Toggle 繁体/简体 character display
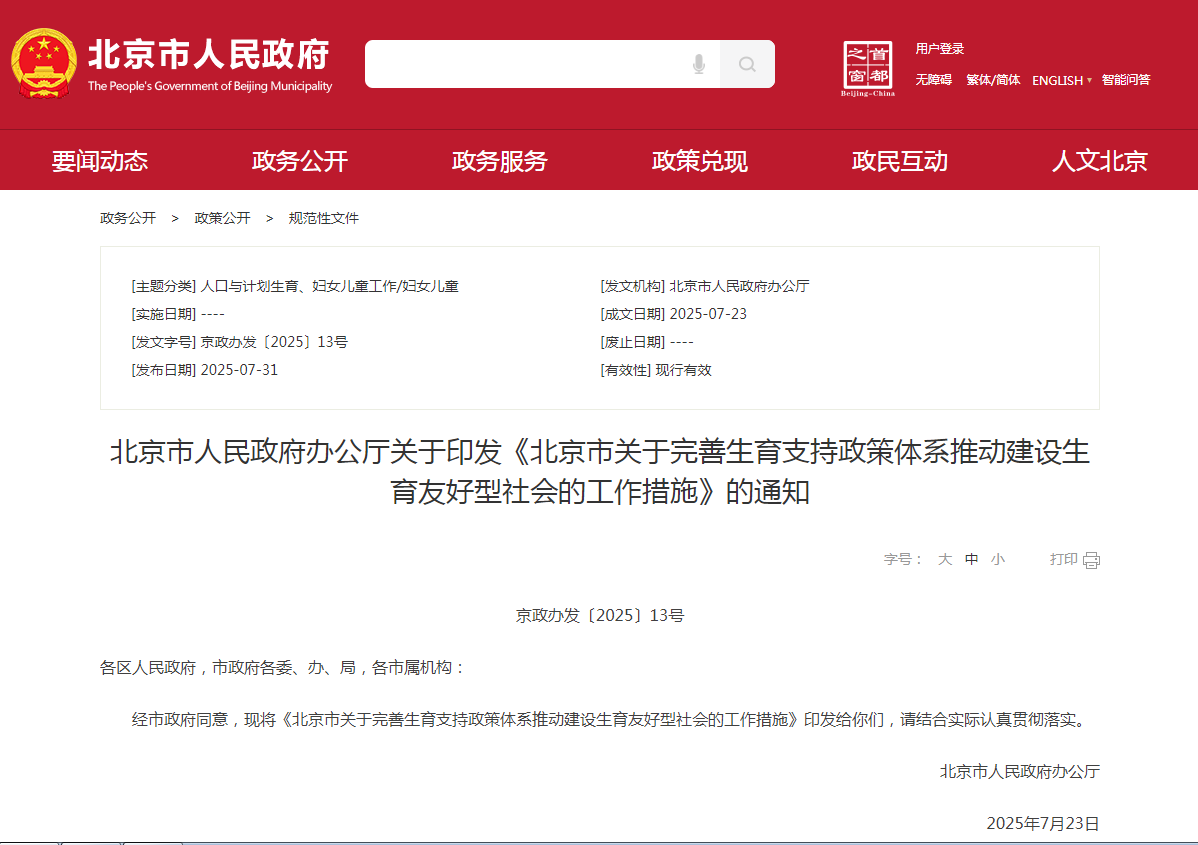Screen dimensions: 1198x845 992,80
